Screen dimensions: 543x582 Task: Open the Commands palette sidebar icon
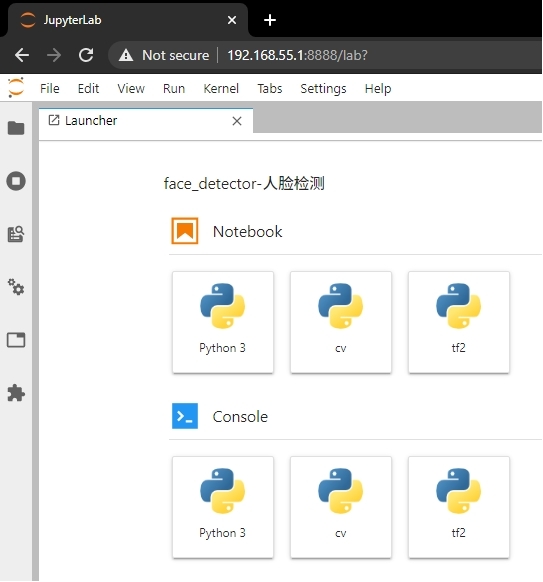tap(16, 234)
